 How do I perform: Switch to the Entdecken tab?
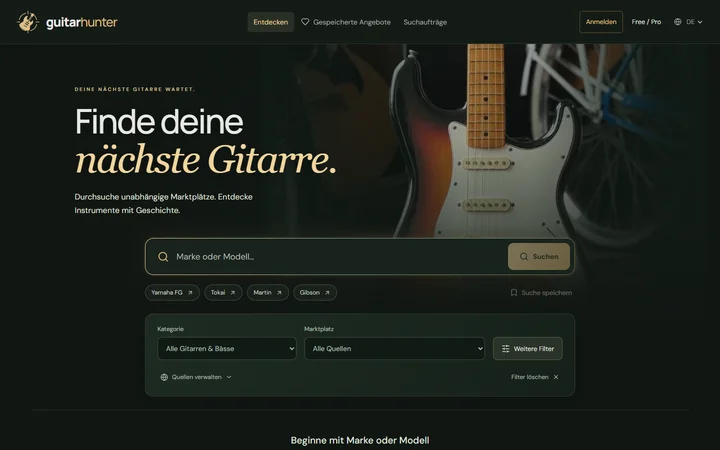[x=270, y=22]
